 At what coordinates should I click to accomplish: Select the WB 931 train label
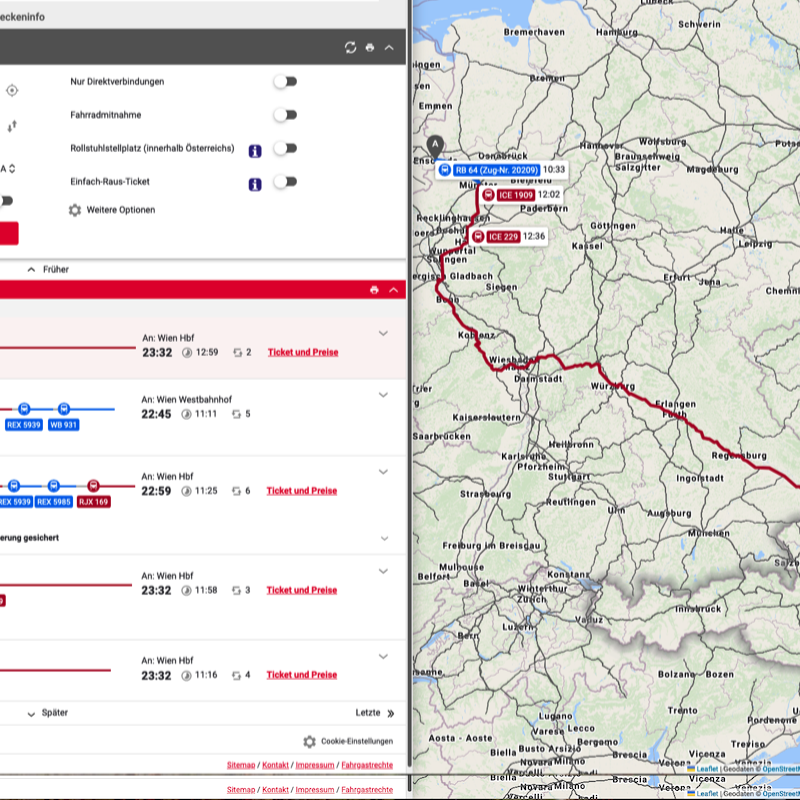click(x=63, y=424)
